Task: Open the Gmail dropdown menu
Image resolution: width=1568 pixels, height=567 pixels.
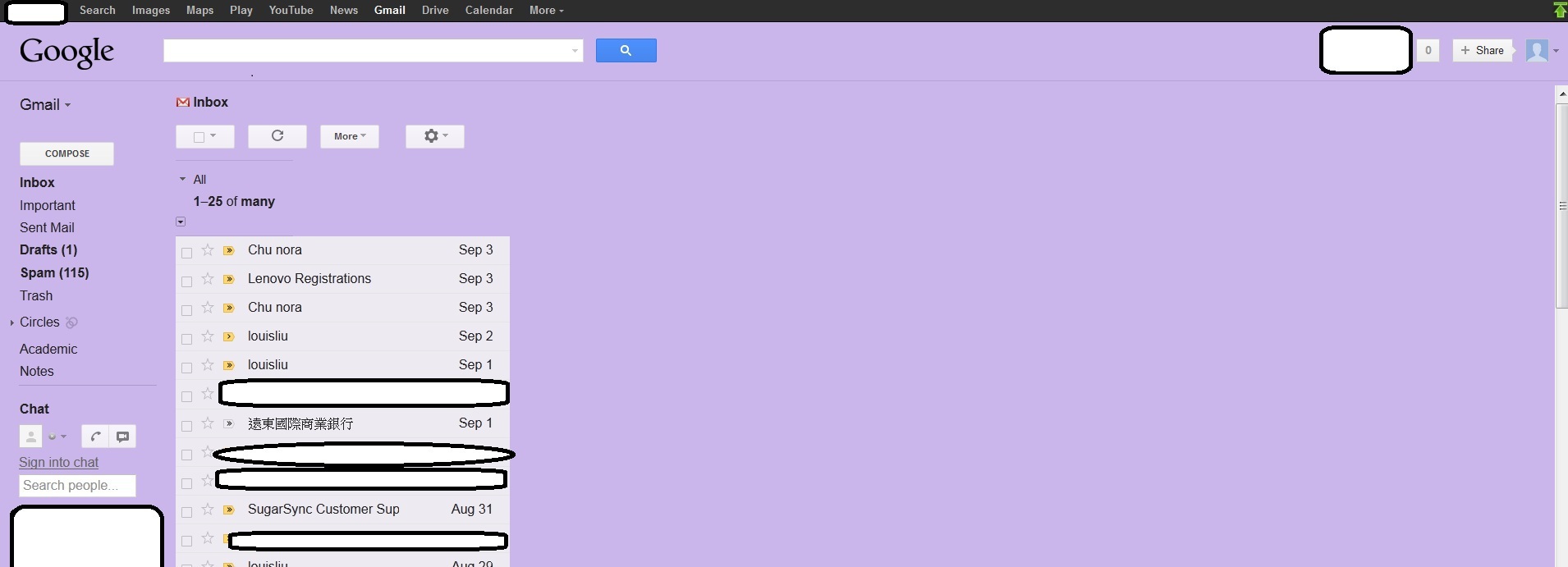Action: tap(45, 105)
